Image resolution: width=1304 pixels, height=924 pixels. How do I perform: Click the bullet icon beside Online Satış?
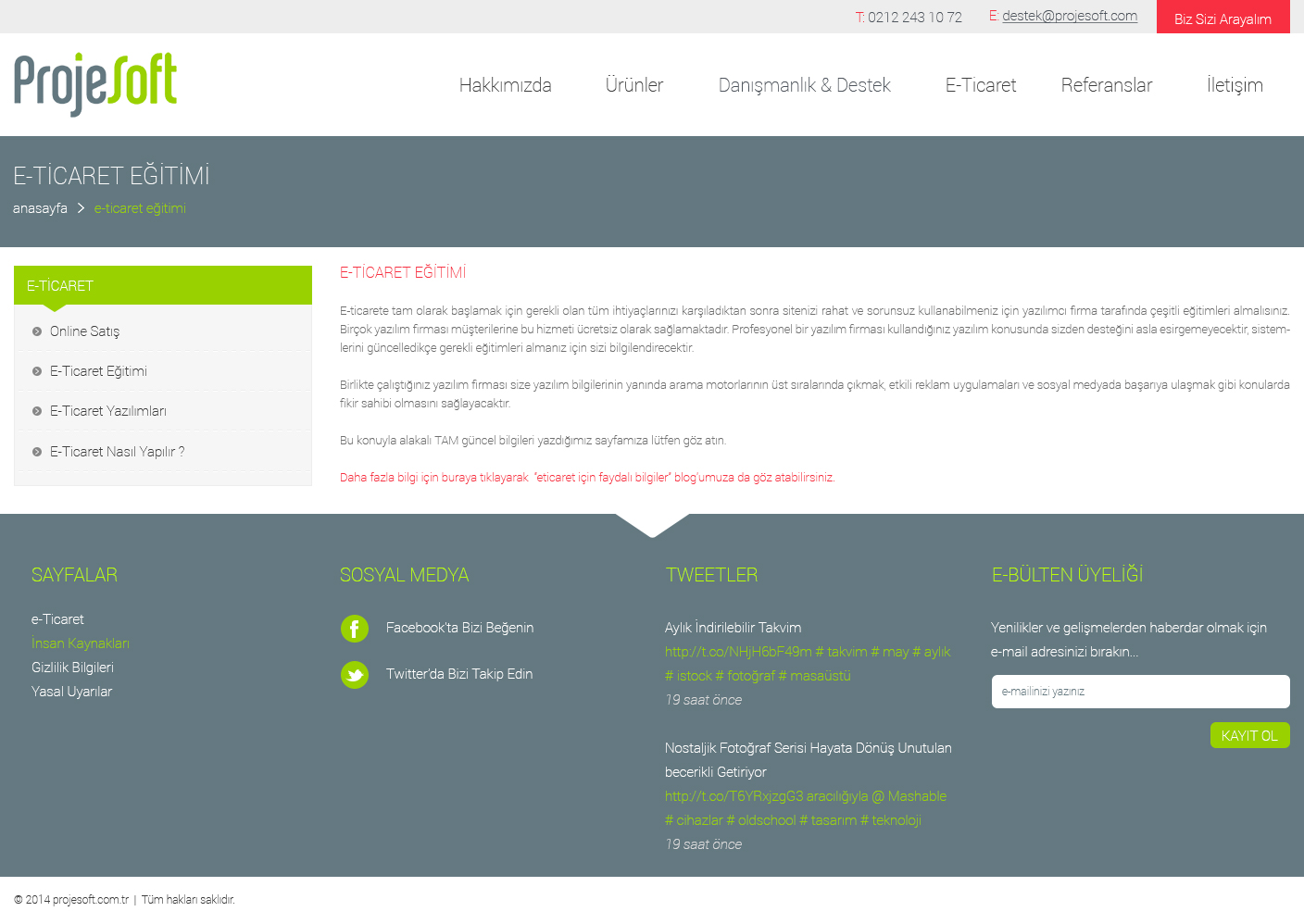pos(37,331)
